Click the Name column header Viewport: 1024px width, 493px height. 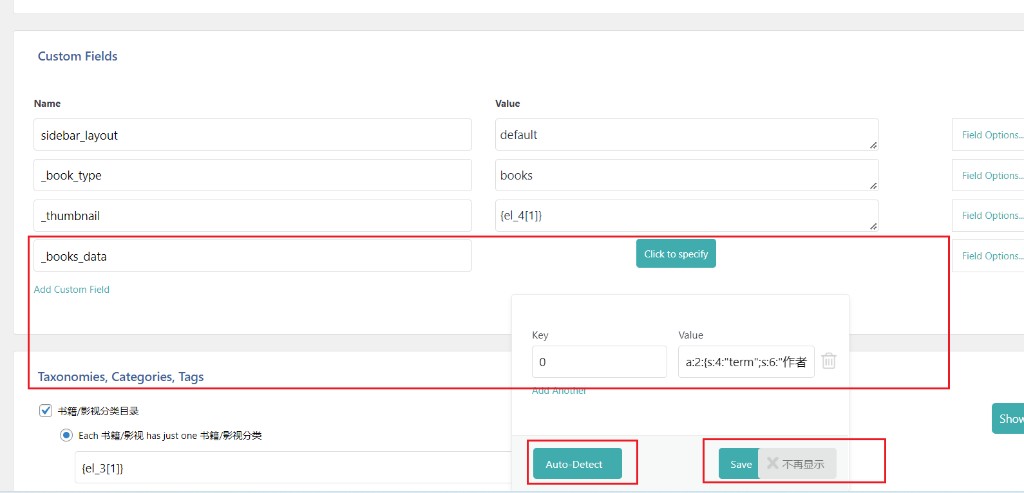tap(47, 103)
